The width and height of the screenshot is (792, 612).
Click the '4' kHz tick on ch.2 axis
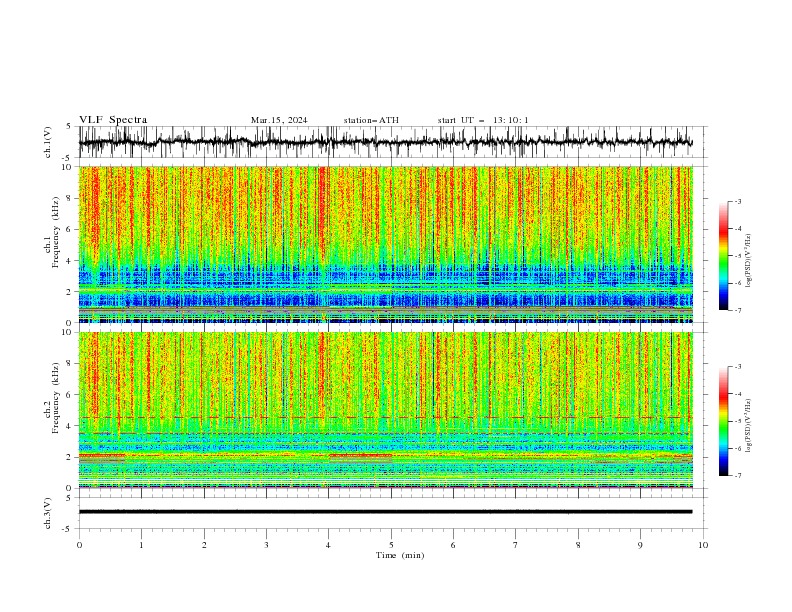[70, 426]
